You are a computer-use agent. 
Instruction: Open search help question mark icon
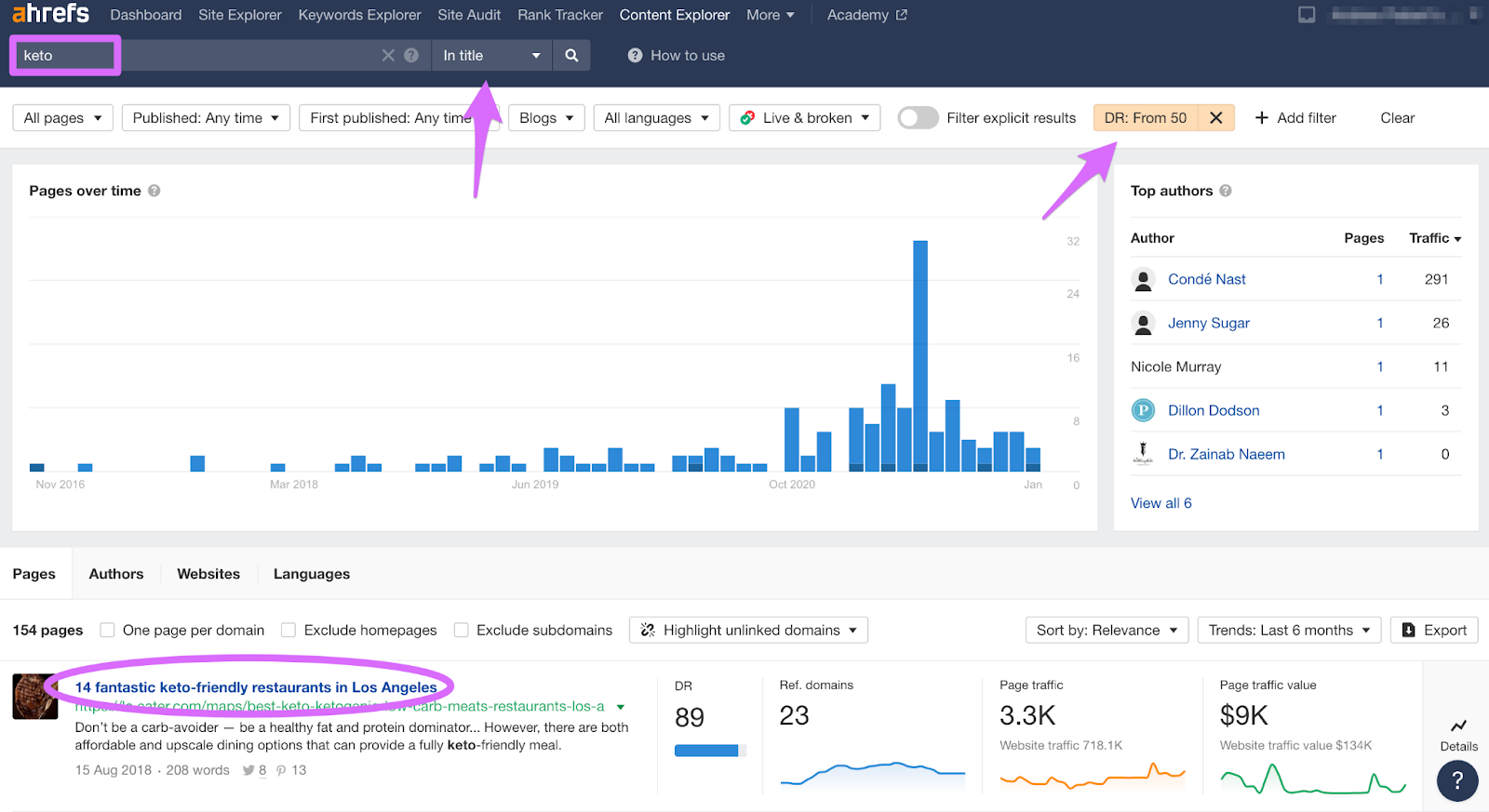click(411, 56)
